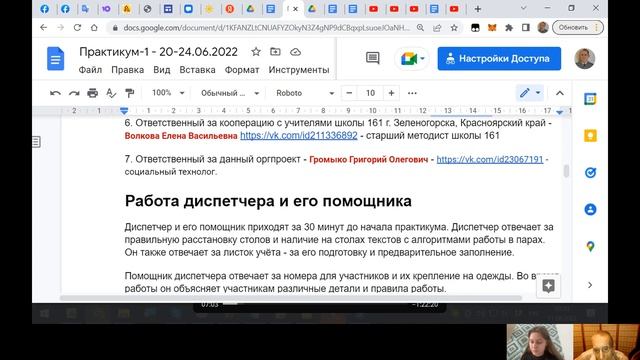Click the docs.google.com address bar

(266, 28)
